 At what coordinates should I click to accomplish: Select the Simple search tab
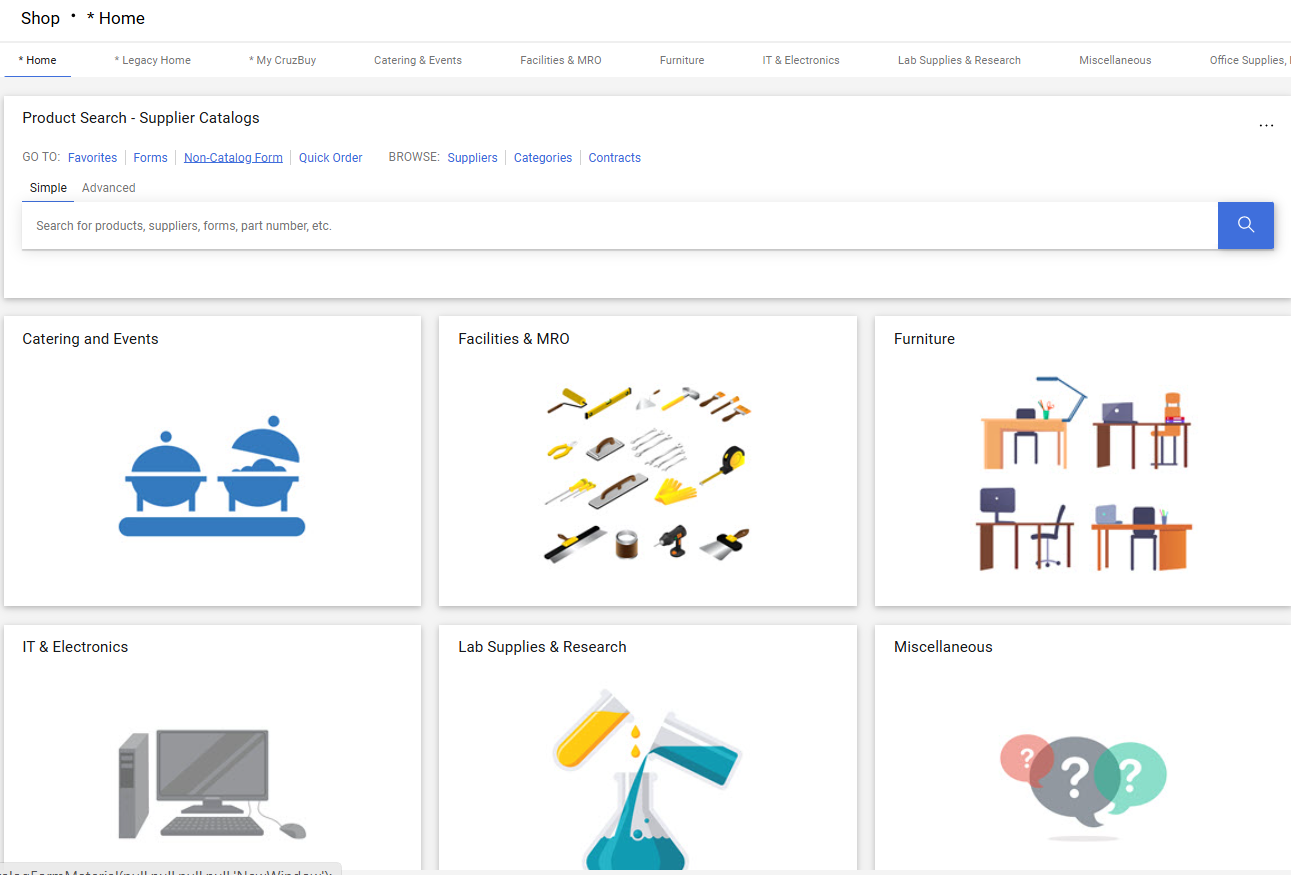(48, 188)
